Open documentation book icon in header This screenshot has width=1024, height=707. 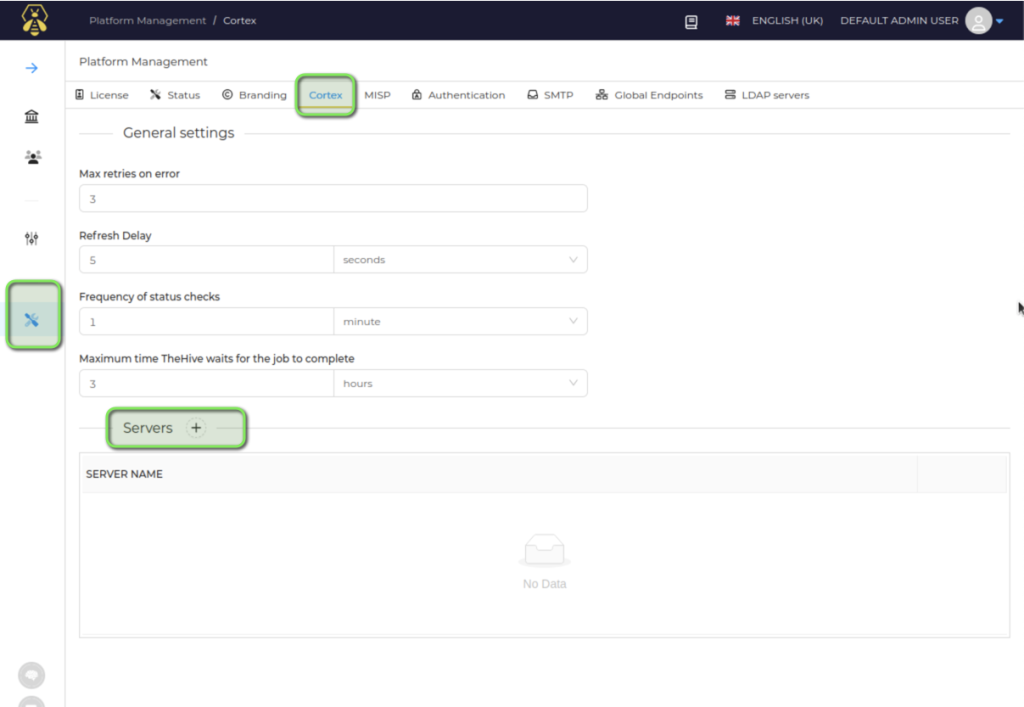tap(691, 22)
